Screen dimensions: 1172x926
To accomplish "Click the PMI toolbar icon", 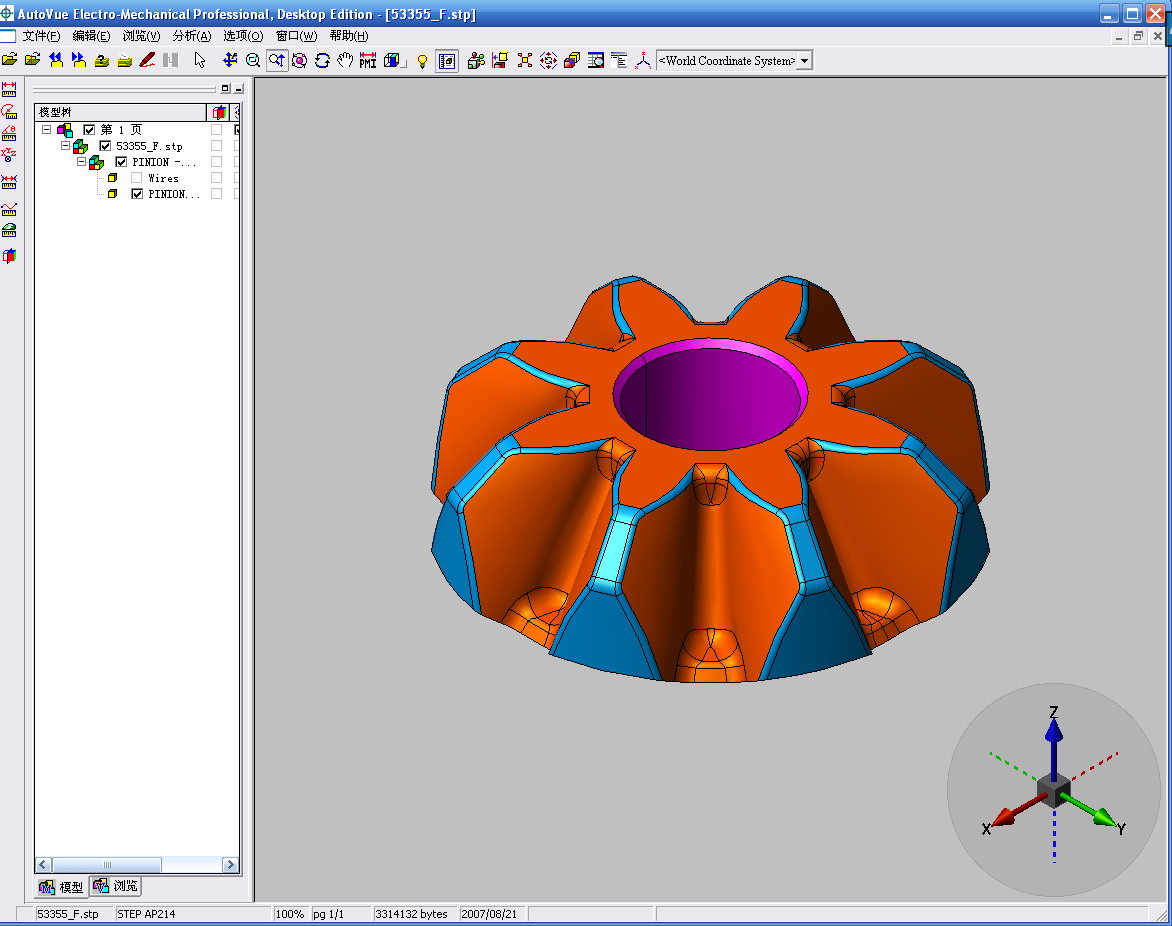I will point(368,61).
